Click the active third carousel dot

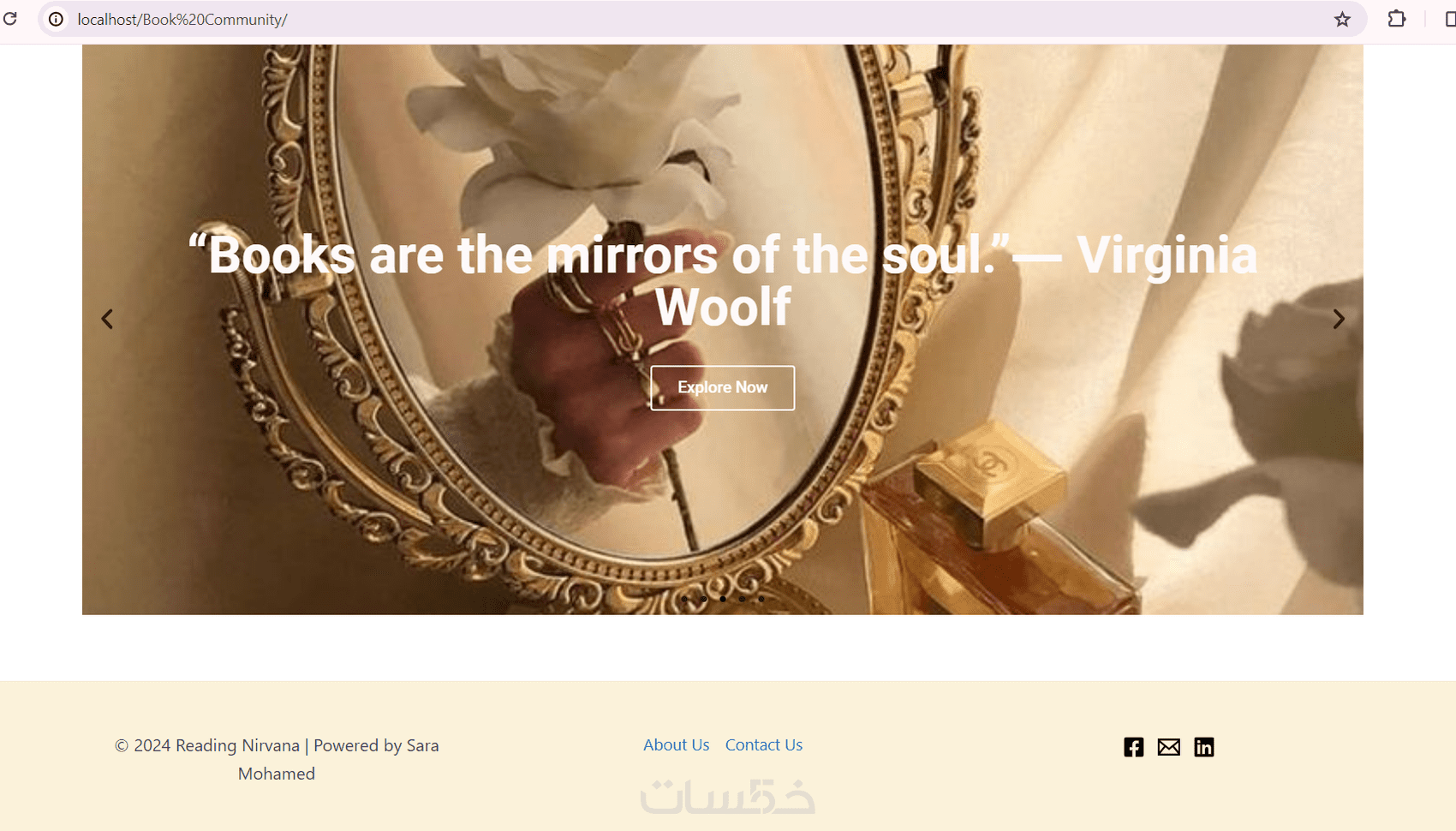click(x=723, y=599)
